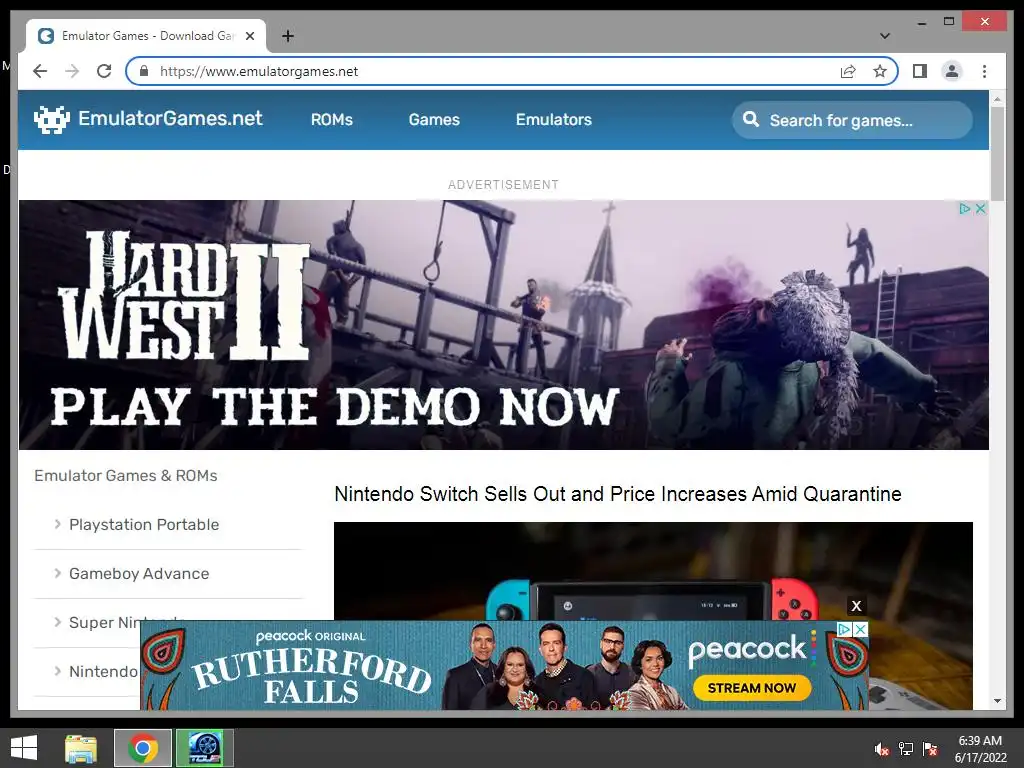Close the Hard West II advertisement
Image resolution: width=1024 pixels, height=768 pixels.
coord(980,208)
